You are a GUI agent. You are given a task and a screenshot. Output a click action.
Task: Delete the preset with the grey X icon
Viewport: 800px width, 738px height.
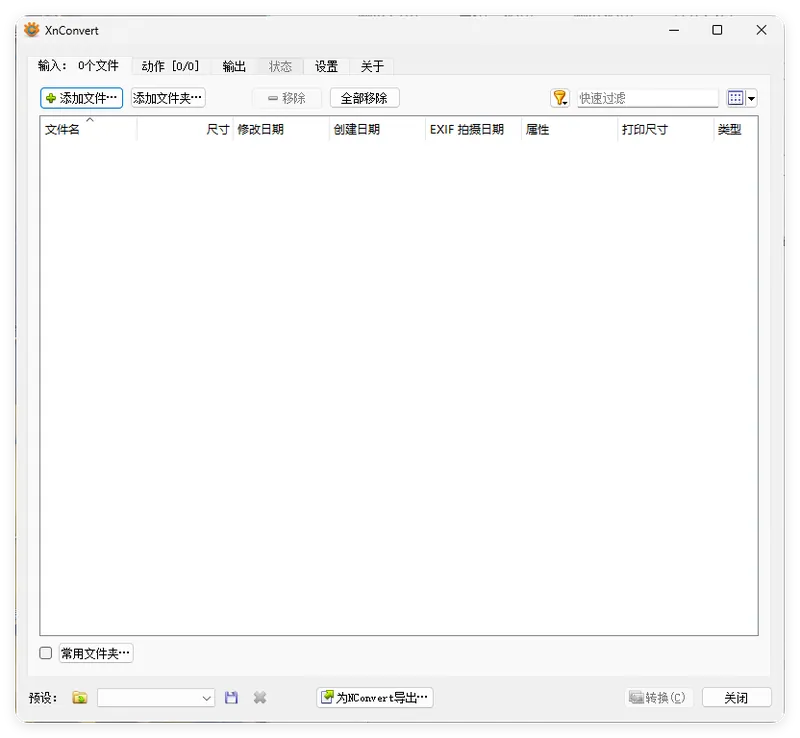(x=260, y=697)
